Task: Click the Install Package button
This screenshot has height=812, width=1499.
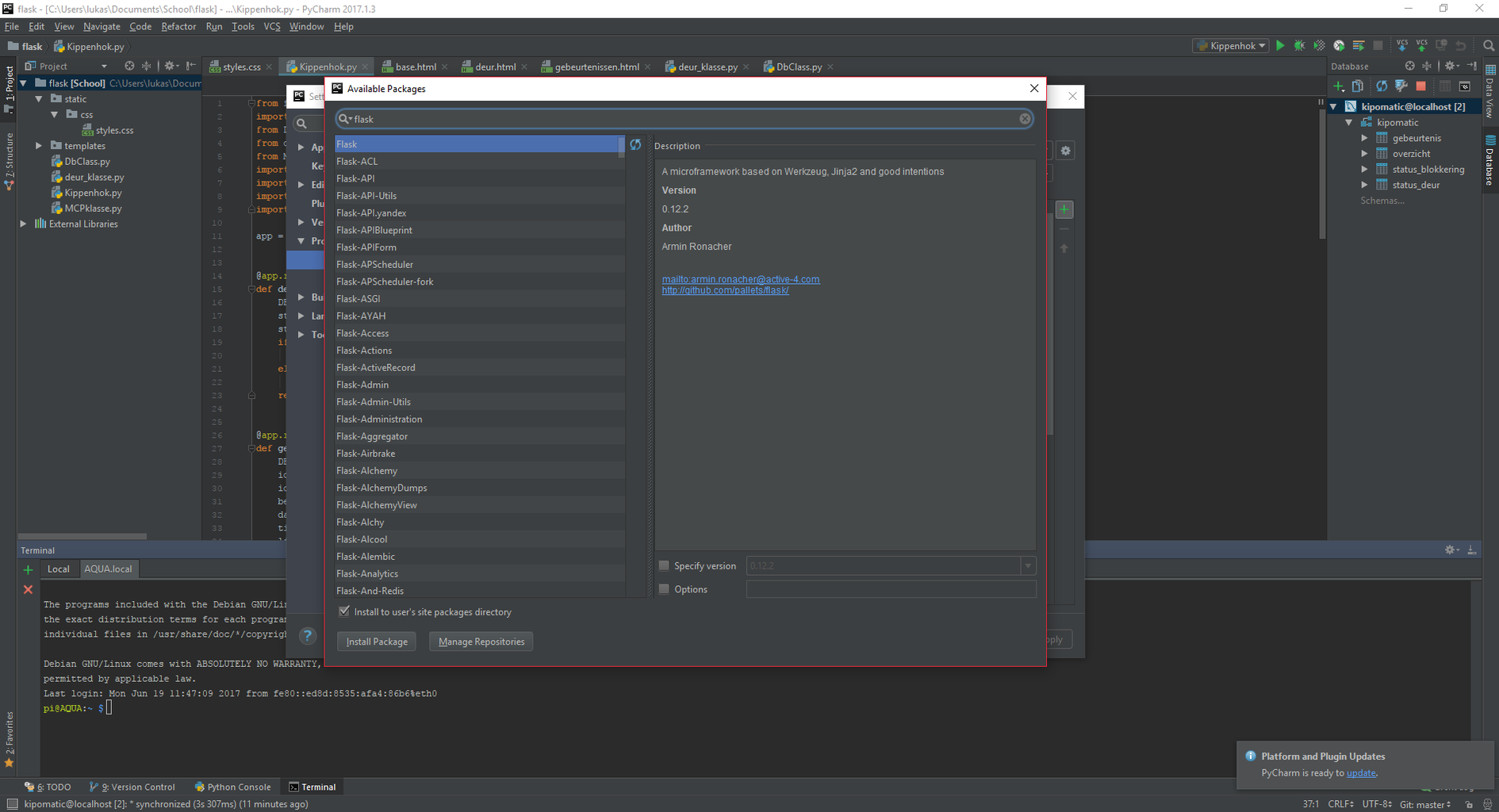Action: click(x=377, y=642)
